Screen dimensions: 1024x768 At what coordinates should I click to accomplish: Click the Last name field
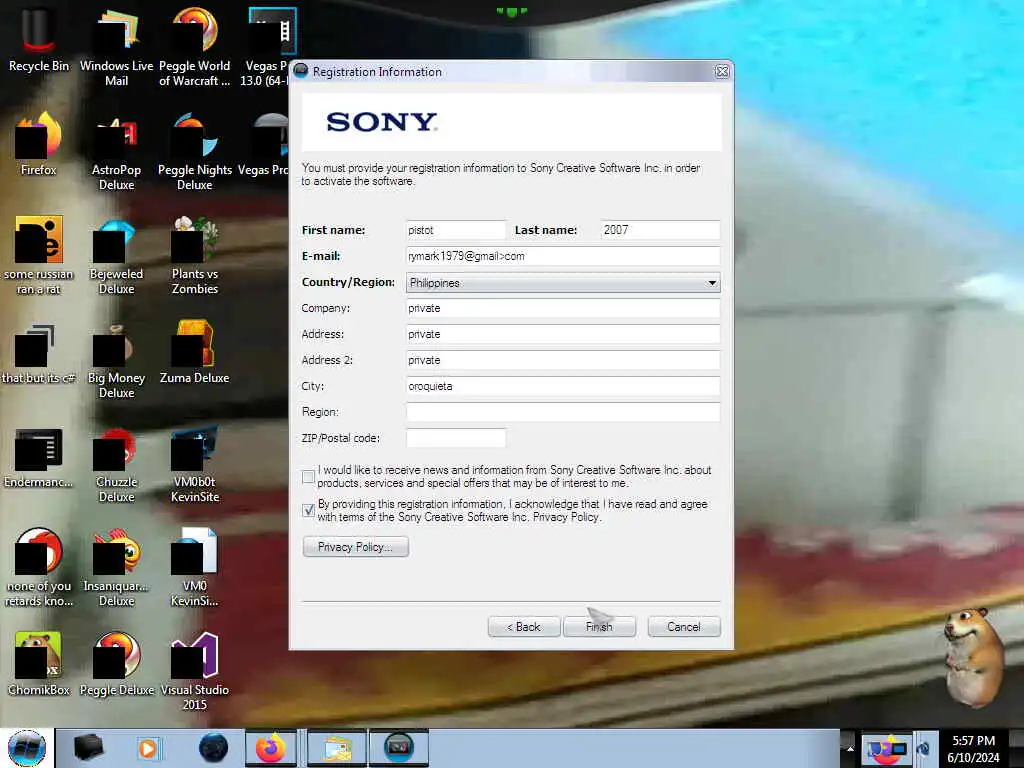click(660, 230)
